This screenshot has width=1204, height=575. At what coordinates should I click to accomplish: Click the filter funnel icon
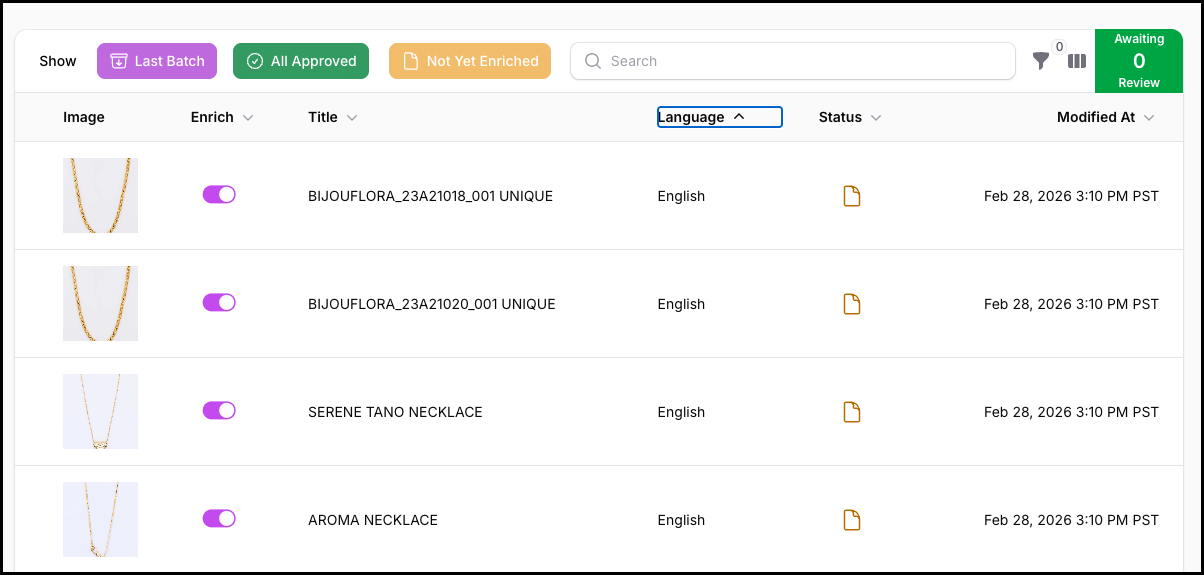point(1040,62)
